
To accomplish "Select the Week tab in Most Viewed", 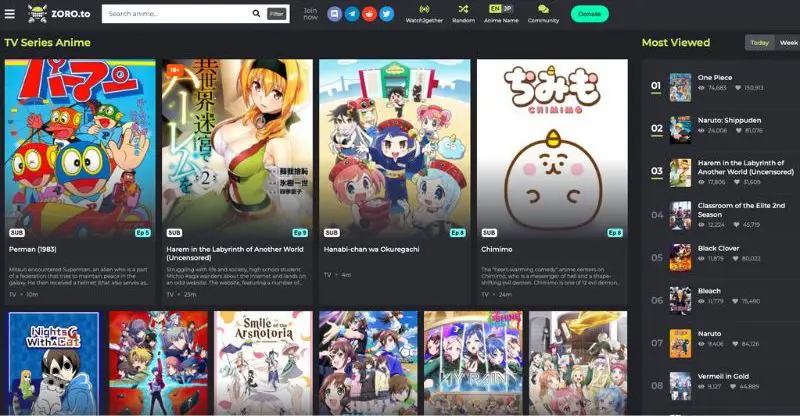I will pos(788,43).
